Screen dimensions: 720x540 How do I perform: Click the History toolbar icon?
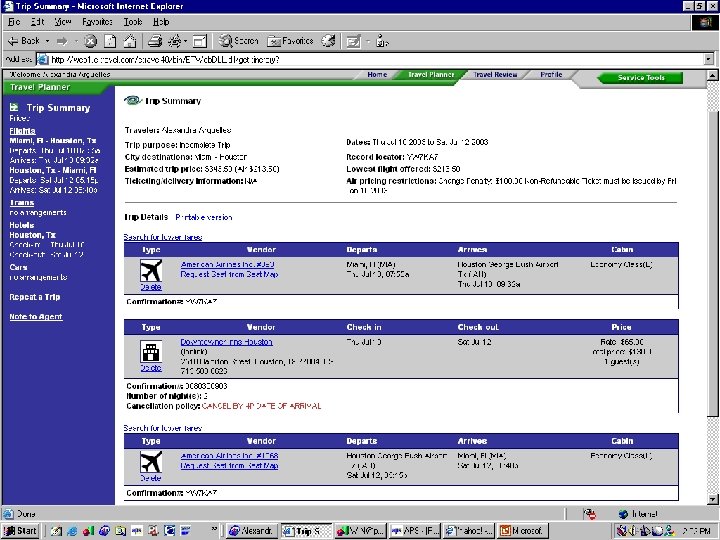click(x=328, y=41)
